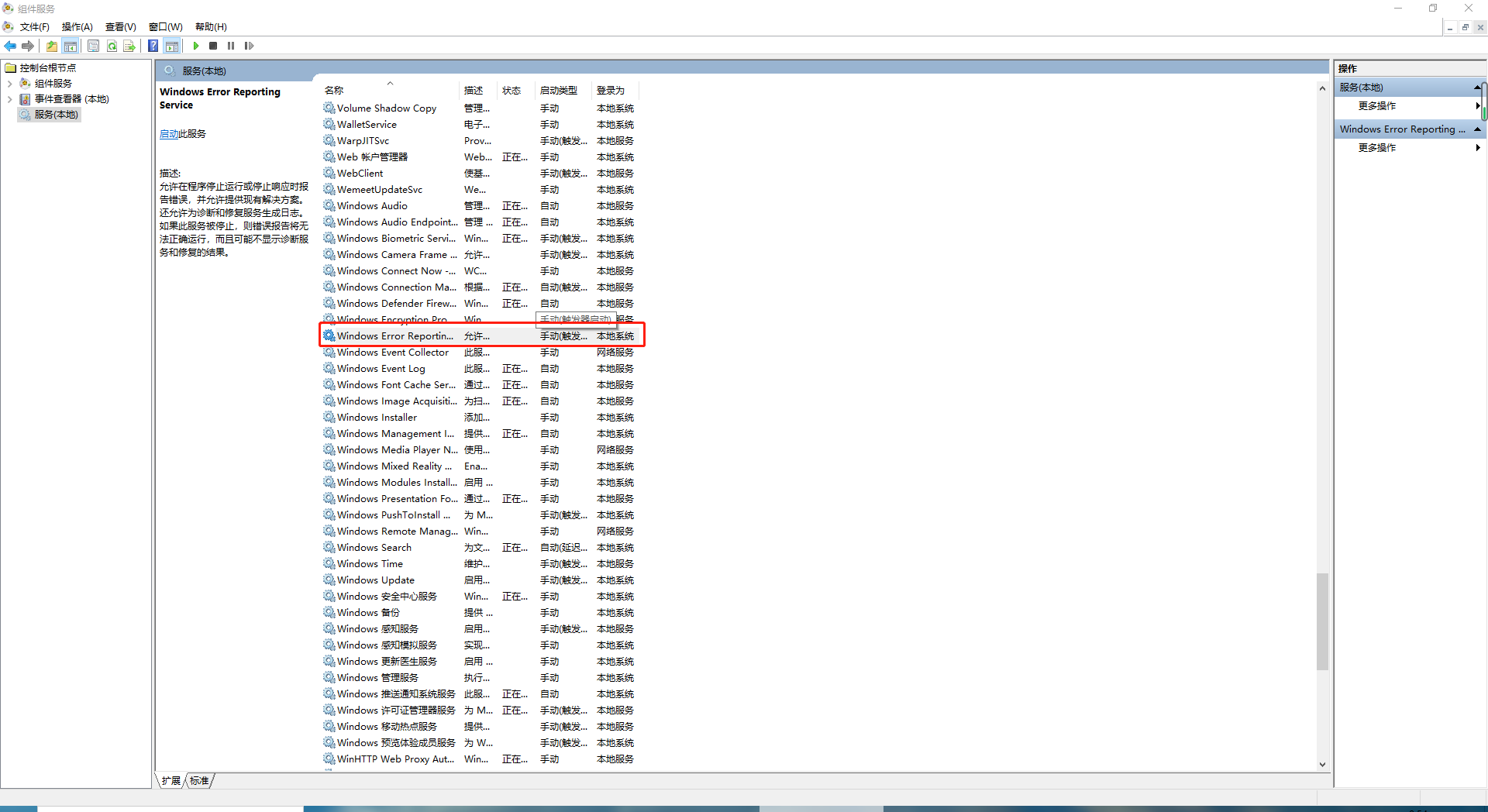
Task: Click the gear icon for Windows Audio
Action: pos(329,205)
